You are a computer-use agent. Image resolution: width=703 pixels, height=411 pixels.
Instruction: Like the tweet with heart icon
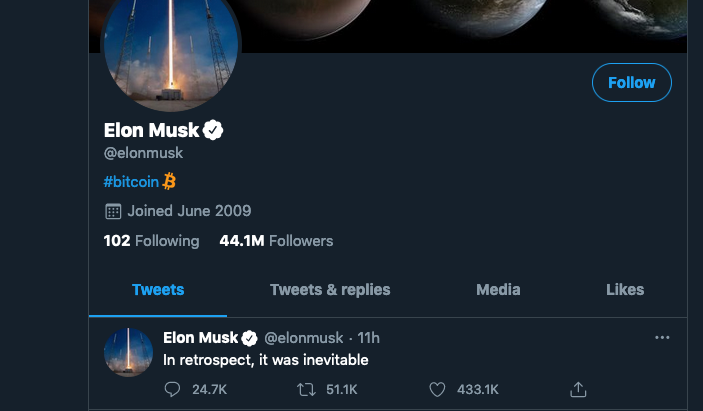click(x=437, y=389)
